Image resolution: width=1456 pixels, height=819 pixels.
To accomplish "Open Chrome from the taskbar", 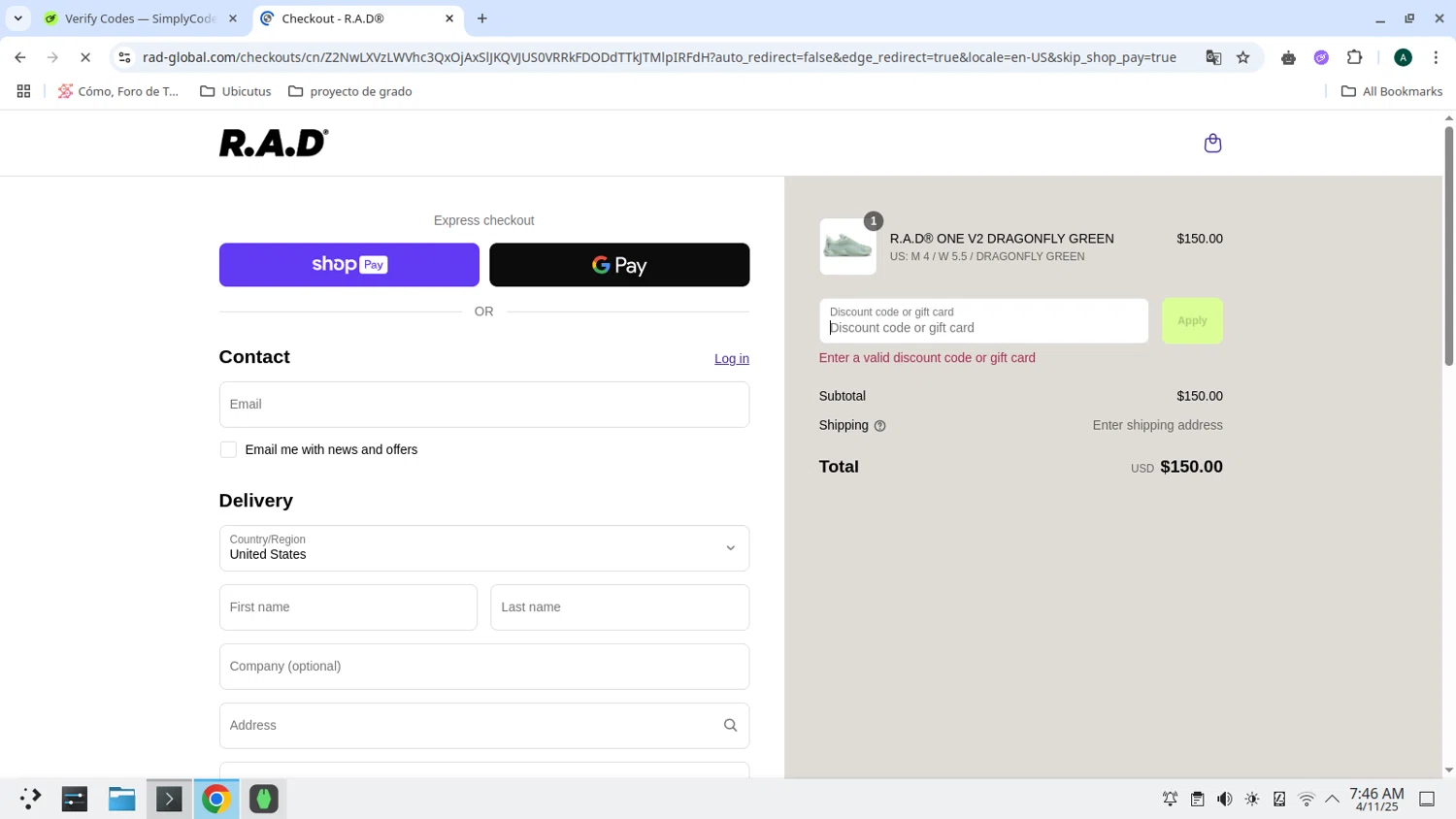I will [x=215, y=799].
